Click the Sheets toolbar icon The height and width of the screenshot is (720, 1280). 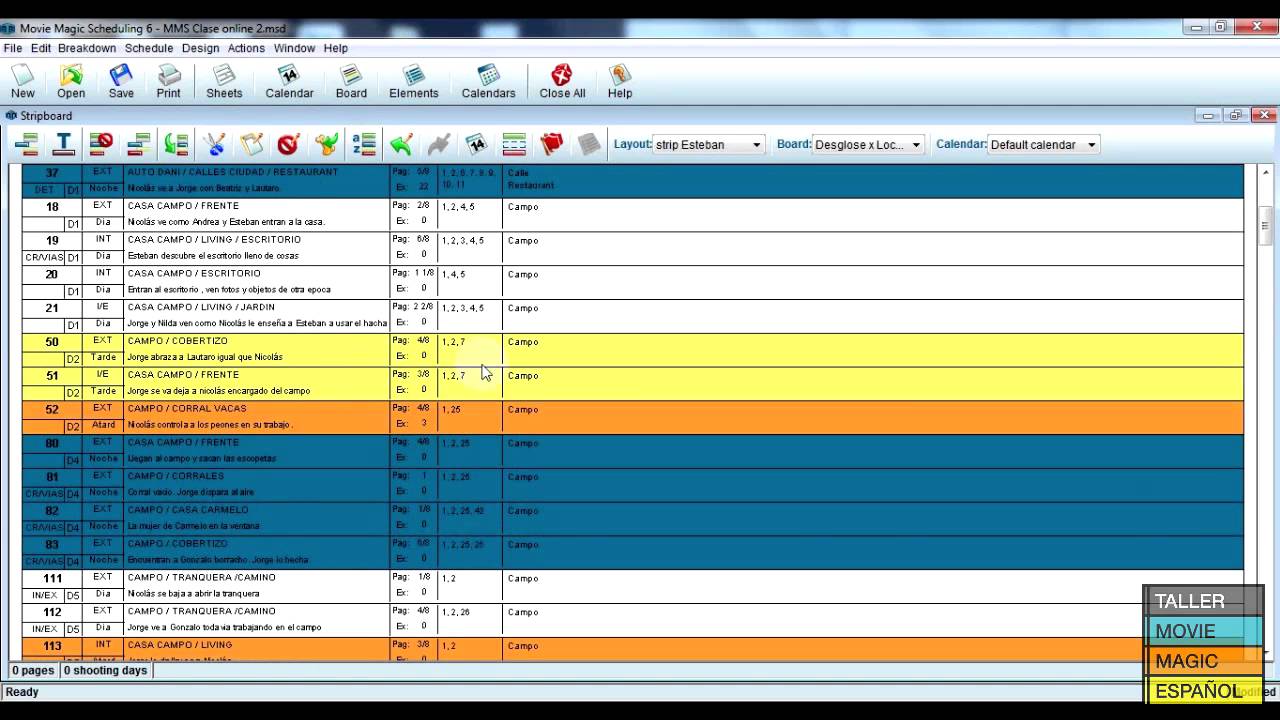[x=224, y=81]
